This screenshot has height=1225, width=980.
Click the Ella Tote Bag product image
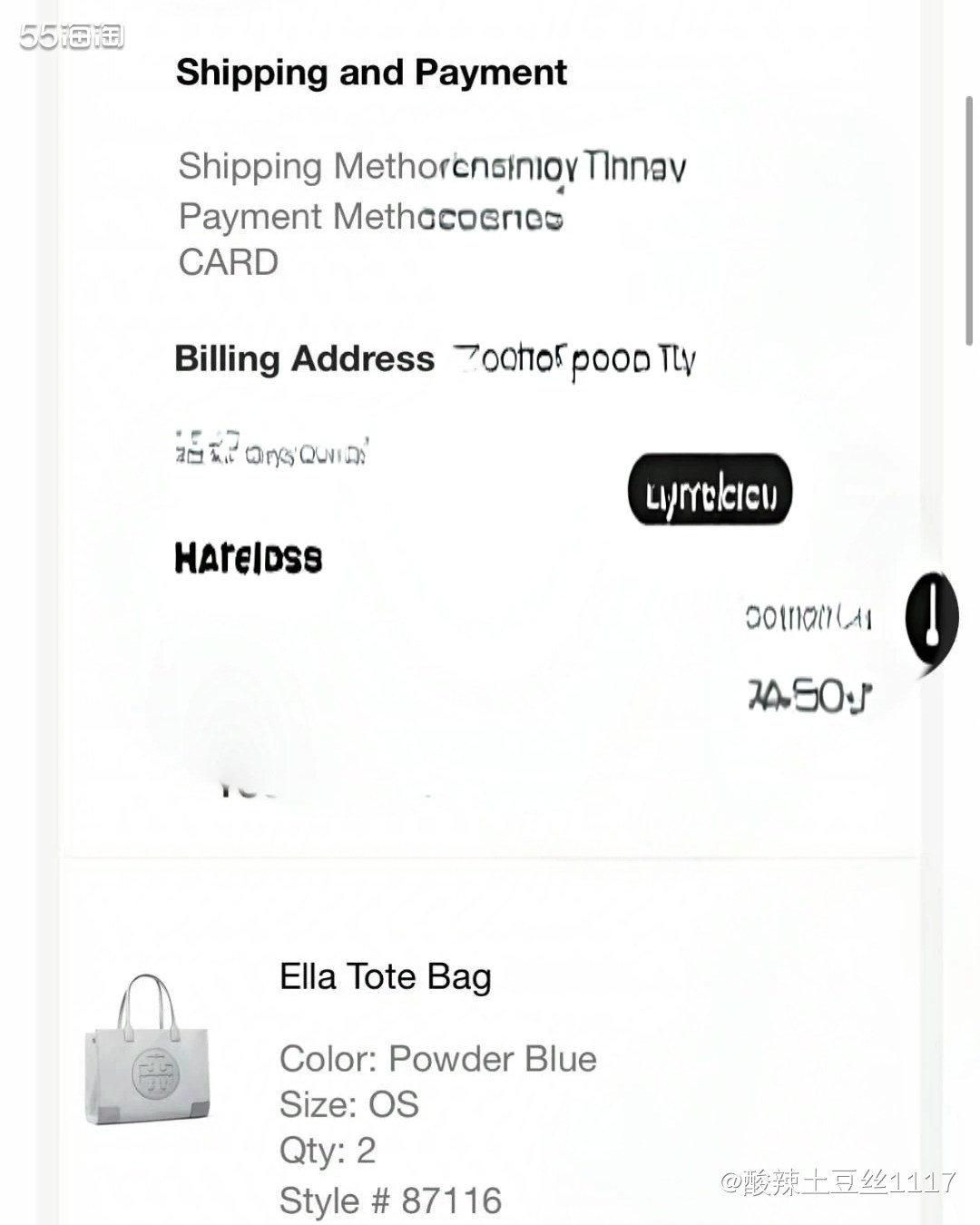pos(148,1051)
